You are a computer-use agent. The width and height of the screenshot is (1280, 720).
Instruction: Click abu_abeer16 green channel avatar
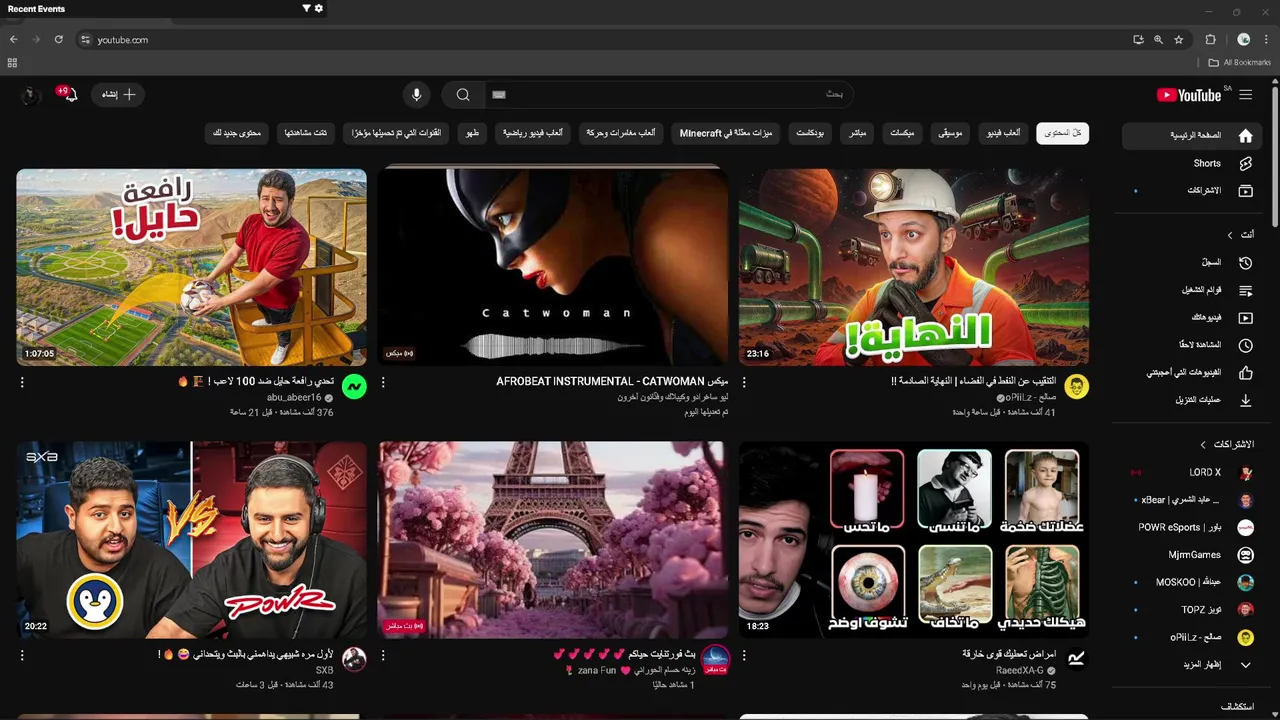[354, 387]
